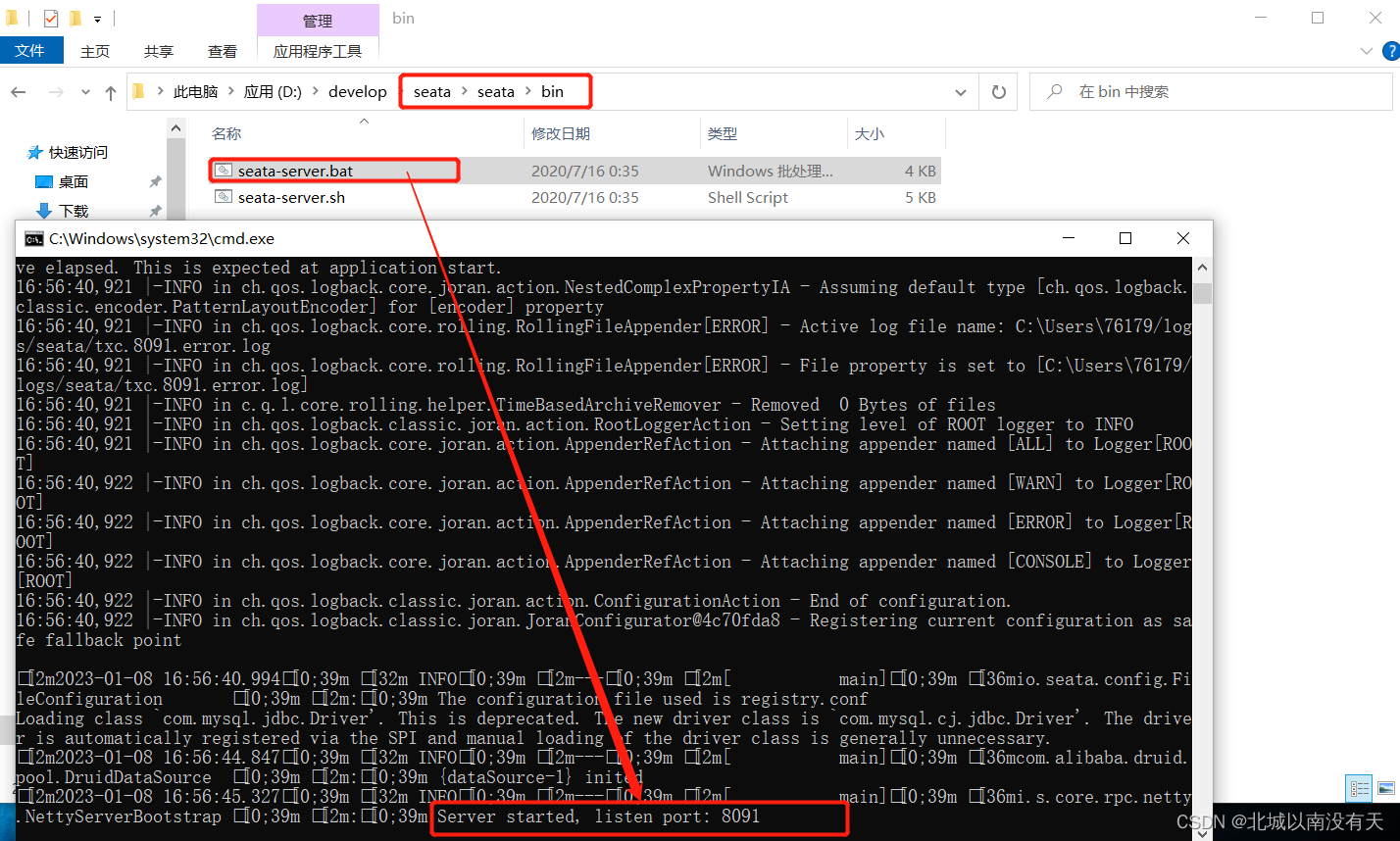
Task: Minimize the cmd.exe window
Action: pyautogui.click(x=1067, y=238)
